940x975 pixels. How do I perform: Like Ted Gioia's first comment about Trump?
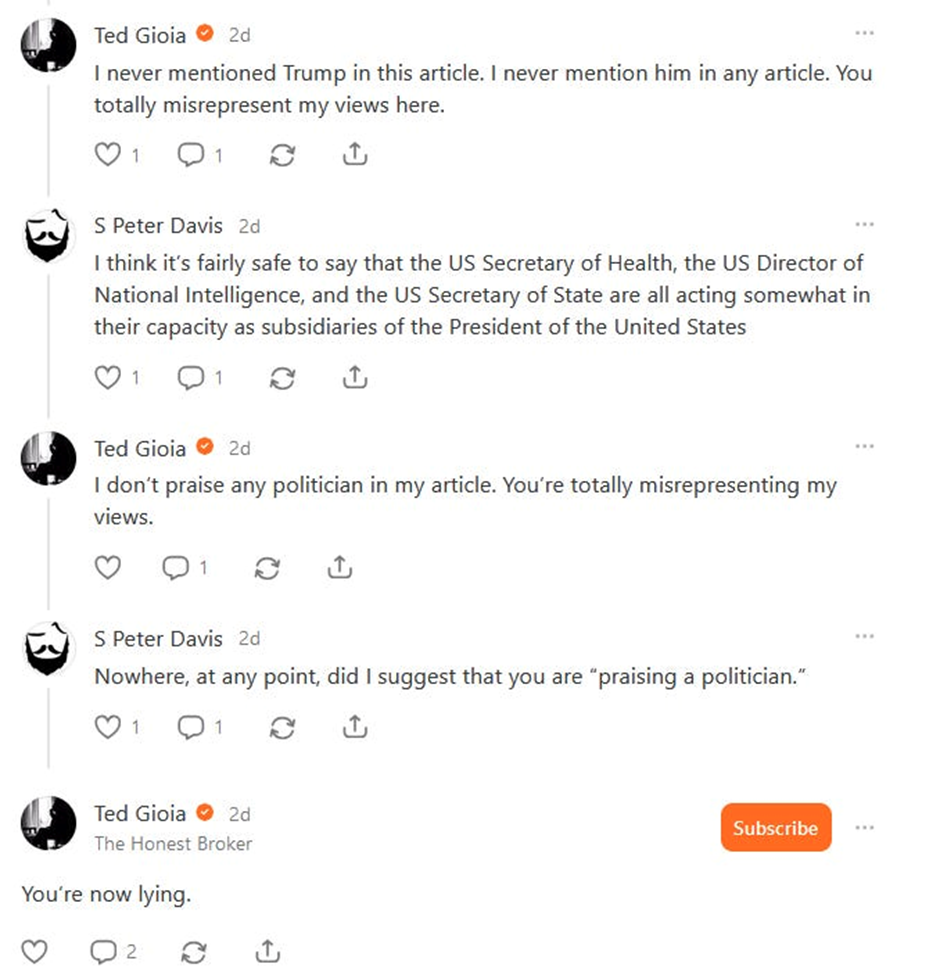[x=107, y=155]
